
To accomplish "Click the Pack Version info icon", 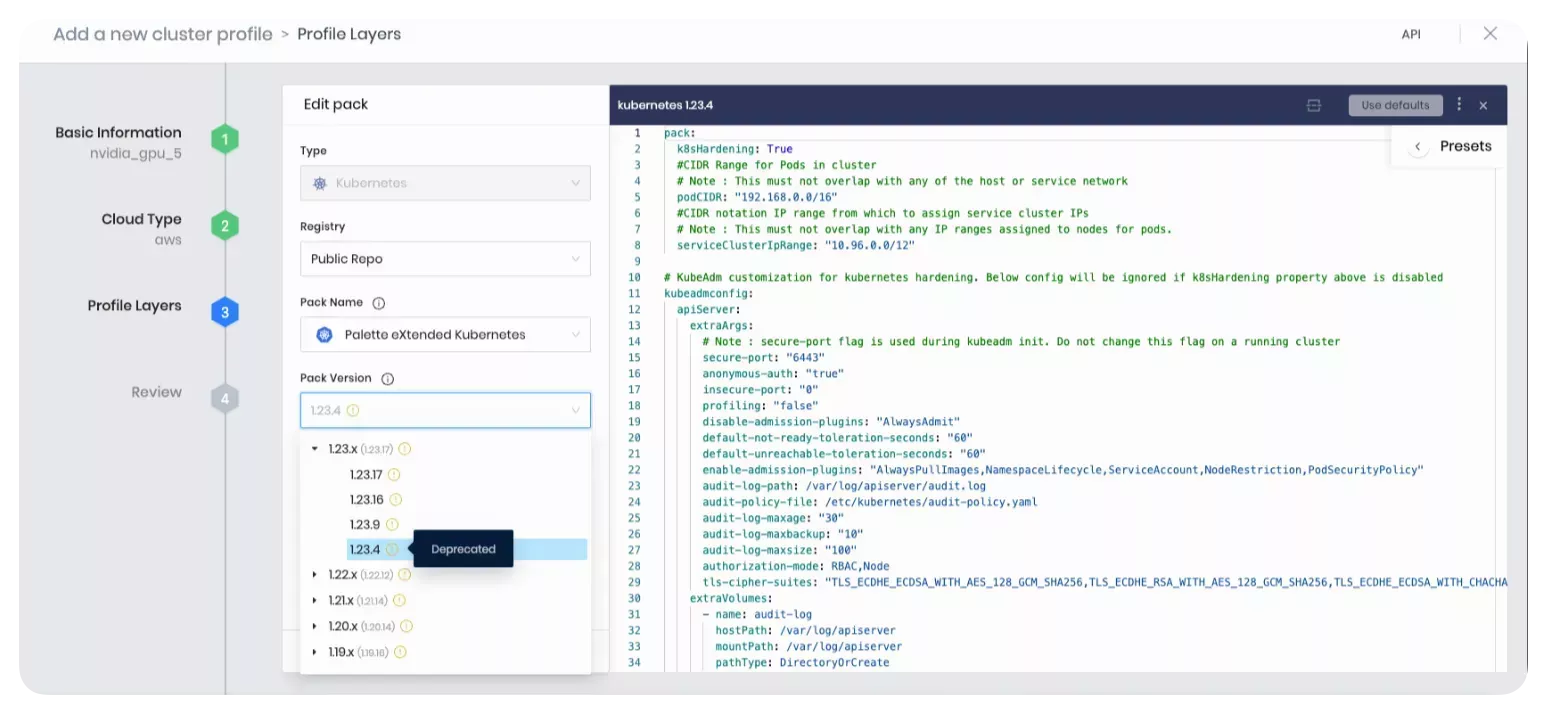I will tap(388, 379).
